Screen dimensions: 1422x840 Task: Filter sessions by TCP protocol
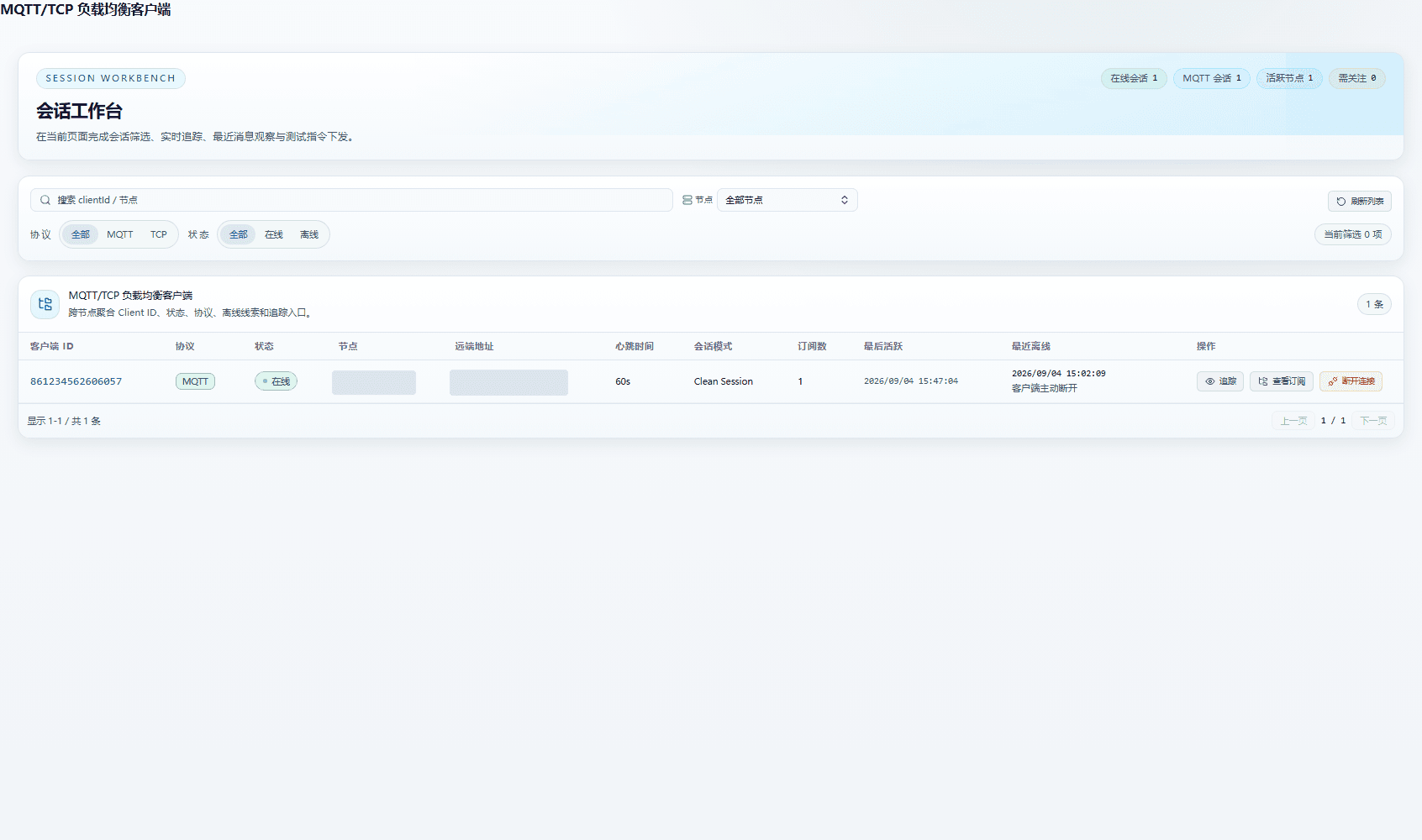(x=159, y=234)
